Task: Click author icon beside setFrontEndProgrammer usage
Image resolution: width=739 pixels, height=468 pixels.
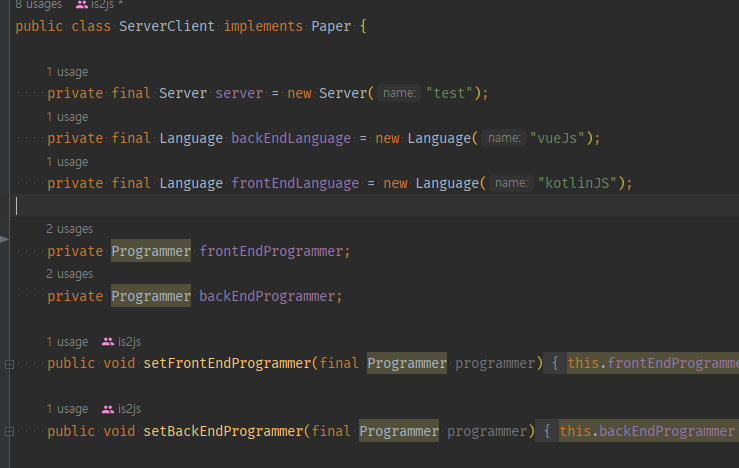Action: pos(108,342)
